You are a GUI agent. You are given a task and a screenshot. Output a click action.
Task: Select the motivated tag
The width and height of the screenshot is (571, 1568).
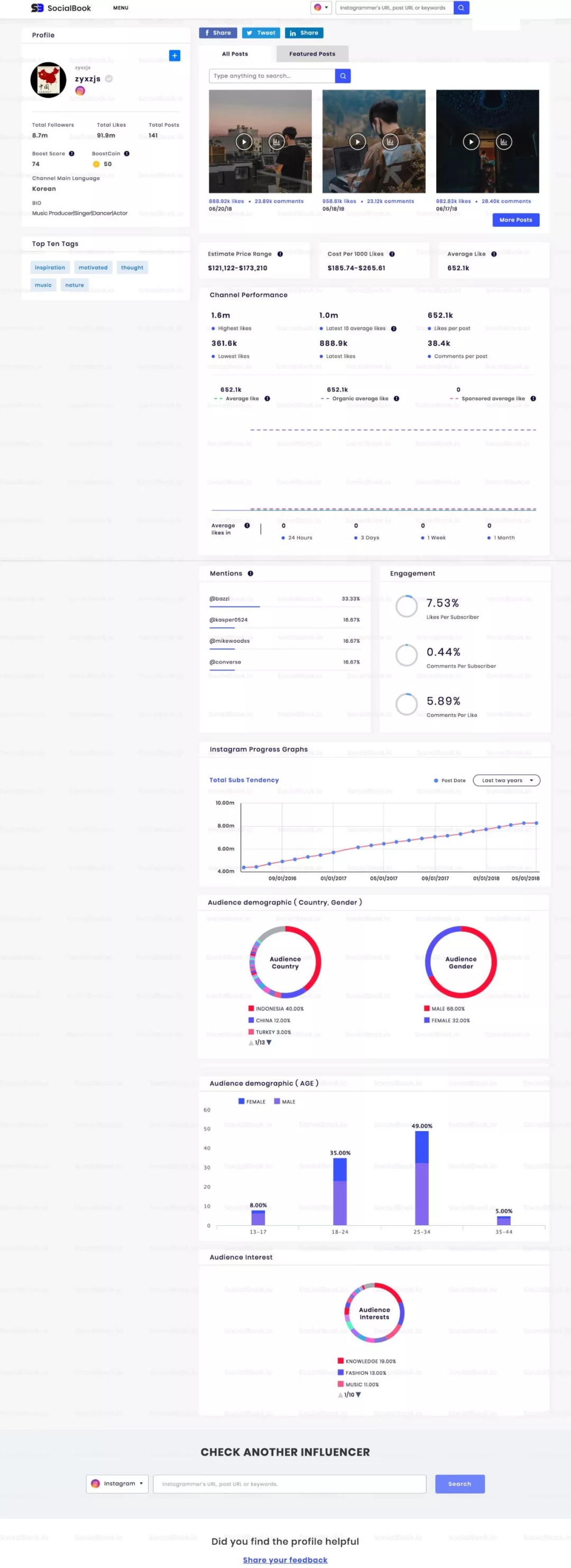click(93, 267)
